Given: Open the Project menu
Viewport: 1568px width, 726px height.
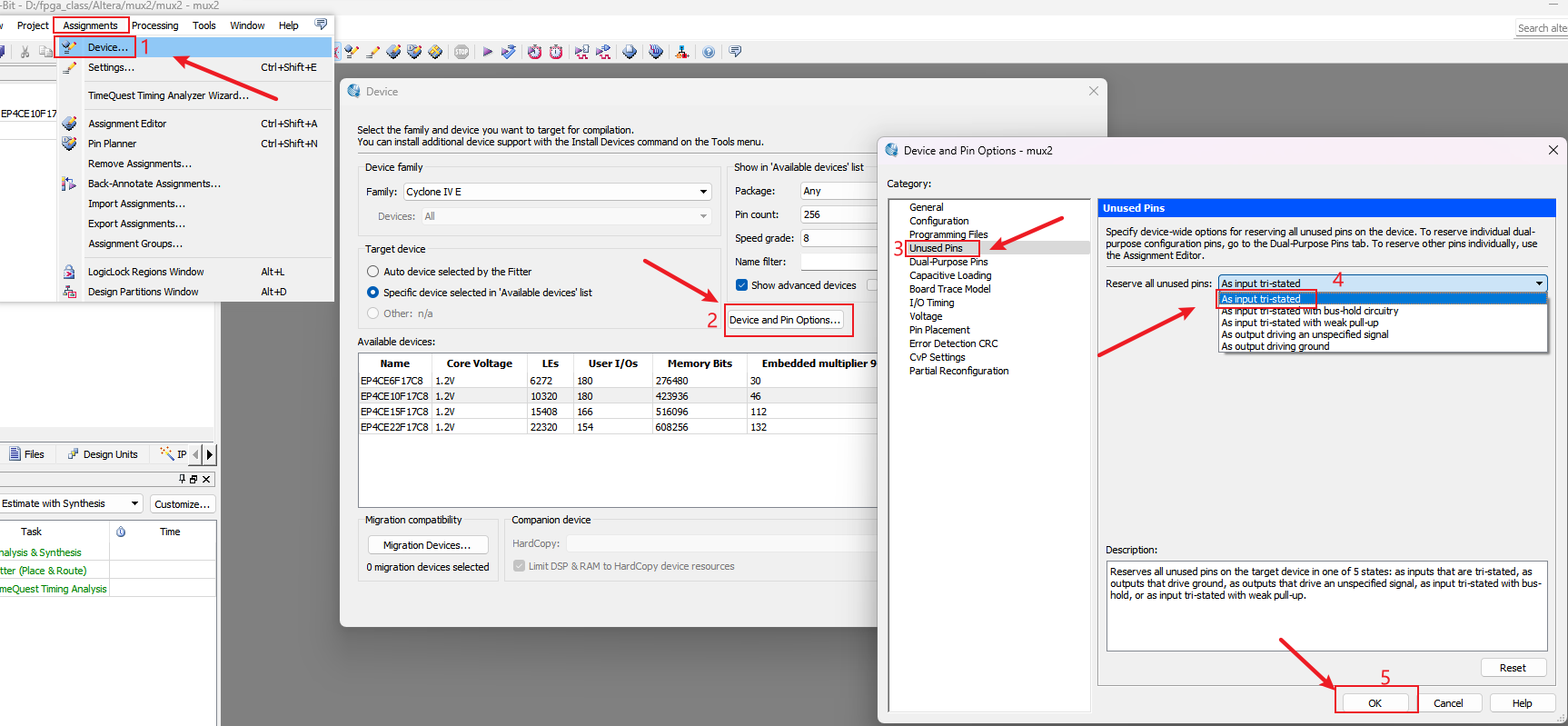Looking at the screenshot, I should [x=33, y=25].
